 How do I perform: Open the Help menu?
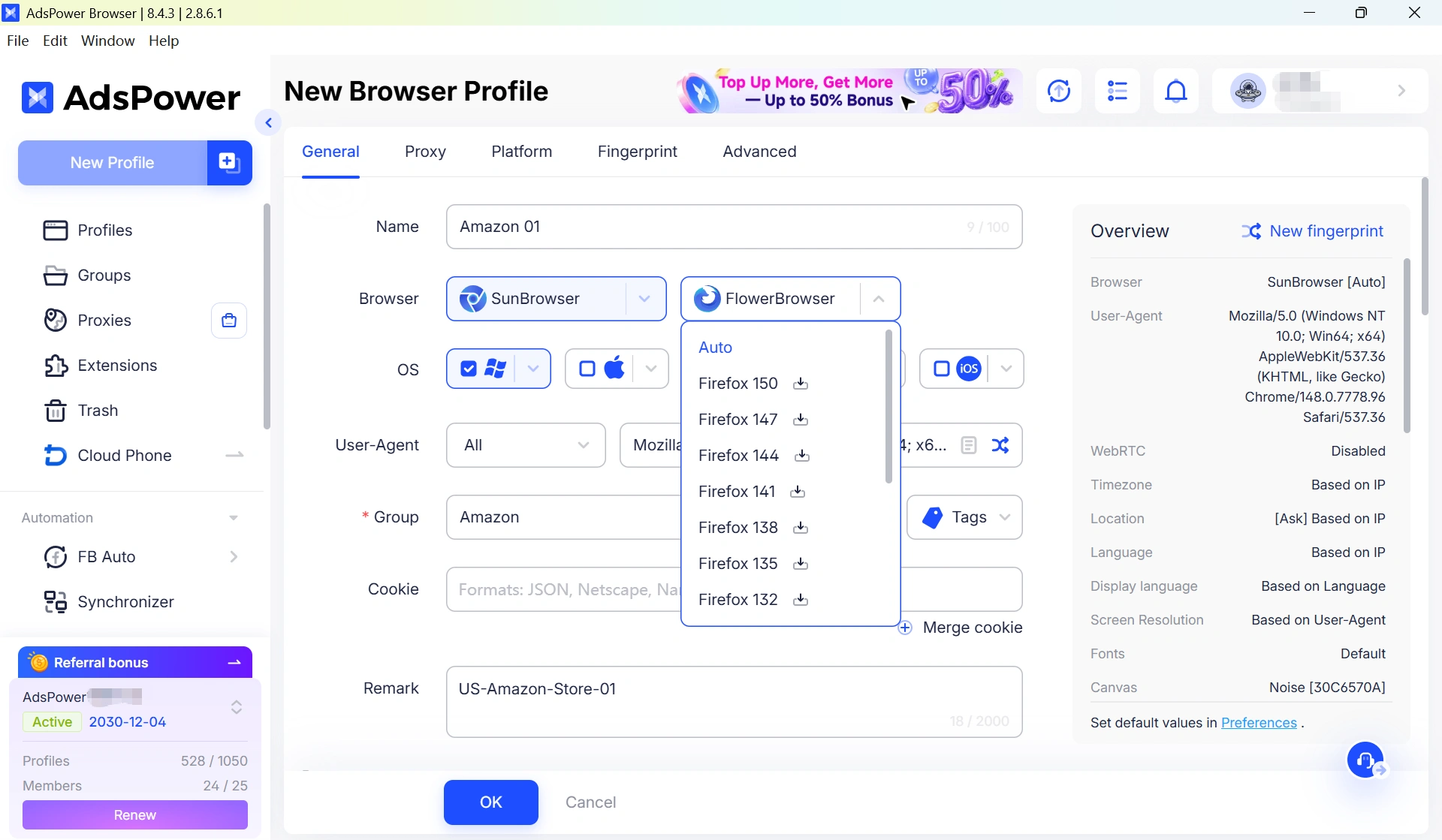pos(164,41)
